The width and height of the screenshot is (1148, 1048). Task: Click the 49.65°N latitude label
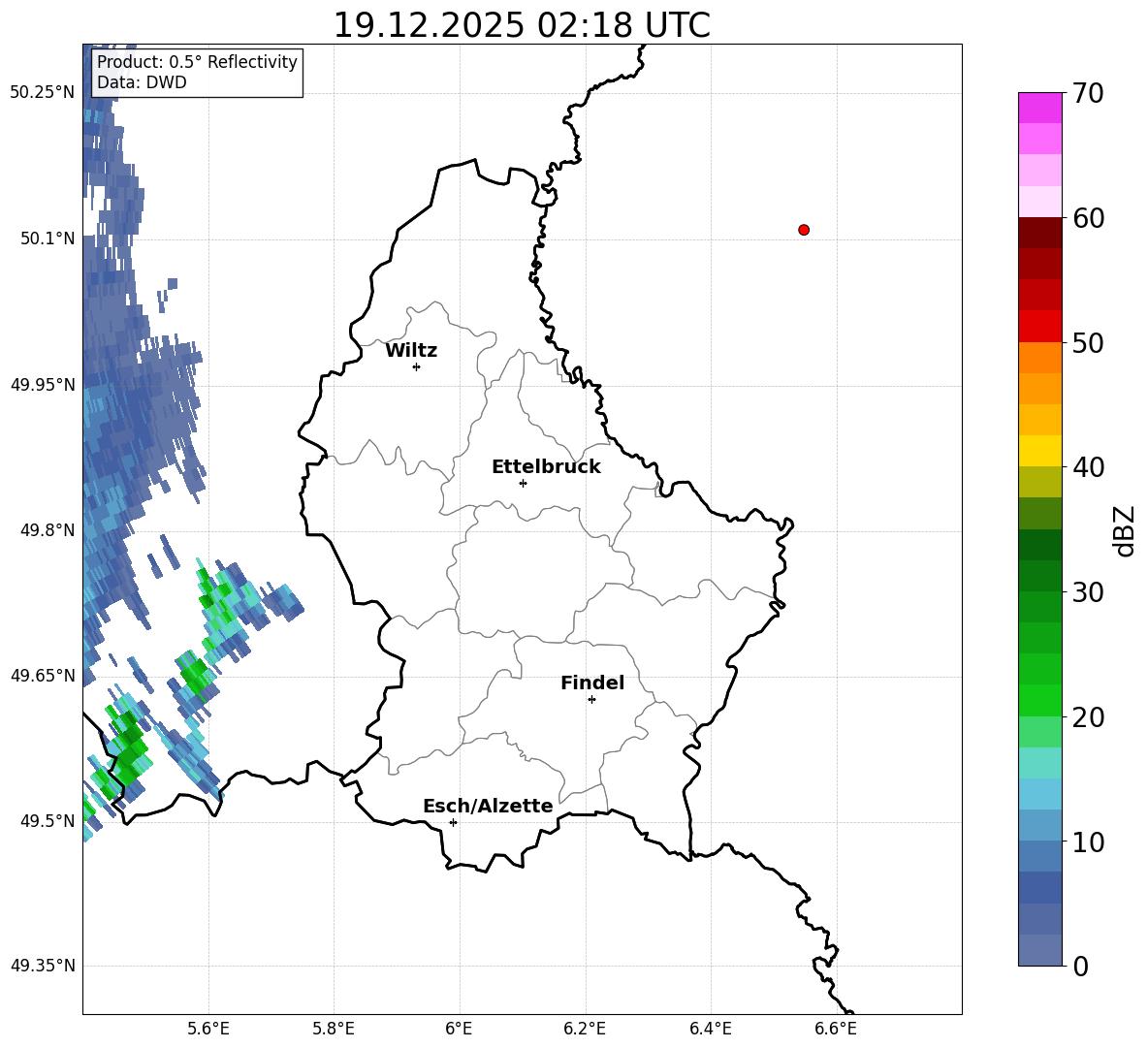pos(43,675)
